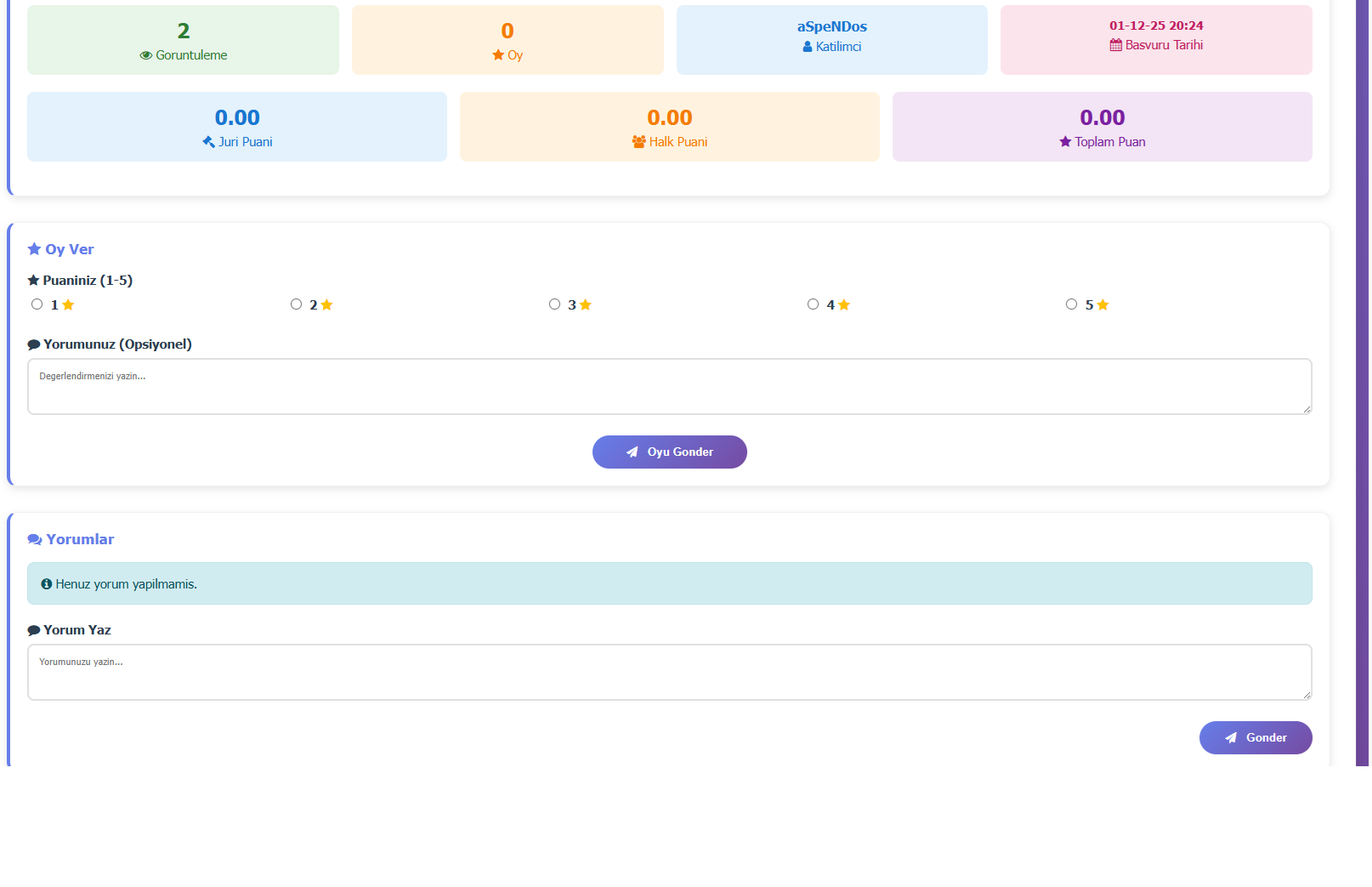Click the info icon in the no-comments notice
Screen dimensions: 1372x887
coord(47,584)
